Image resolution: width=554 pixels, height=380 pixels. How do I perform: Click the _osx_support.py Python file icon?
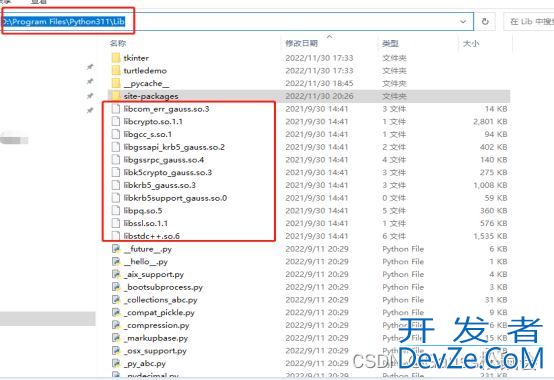coord(116,351)
